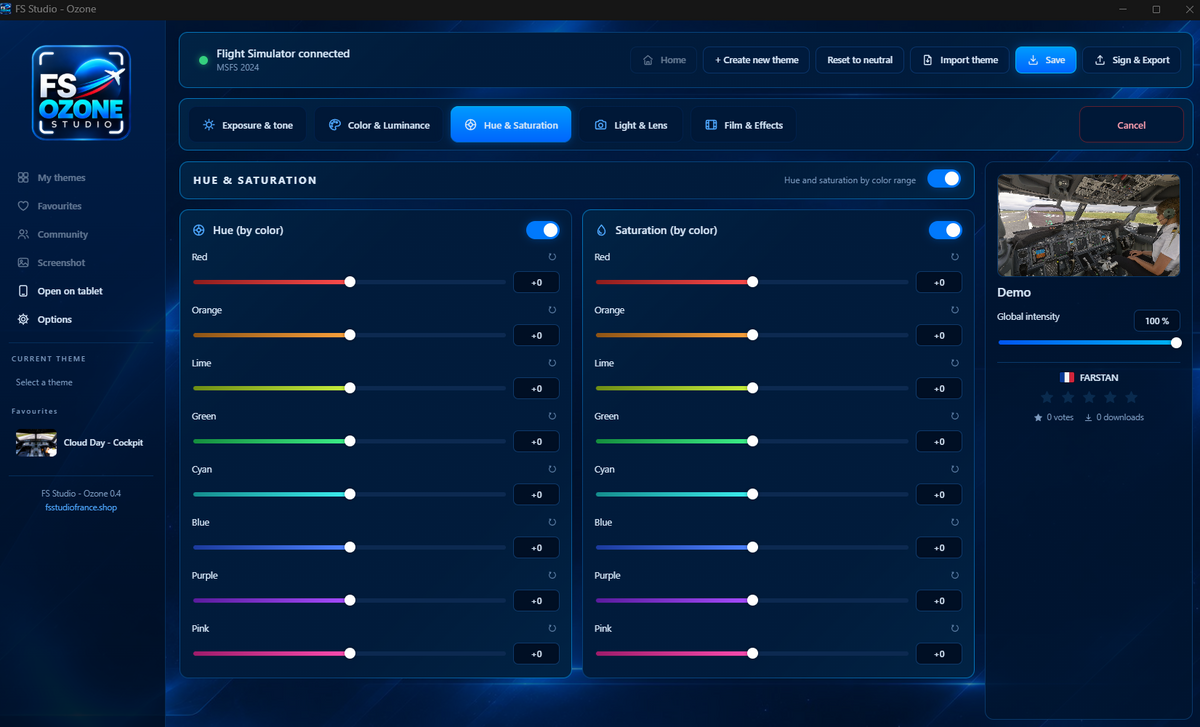This screenshot has width=1200, height=727.
Task: Cancel the theme editing
Action: click(x=1131, y=125)
